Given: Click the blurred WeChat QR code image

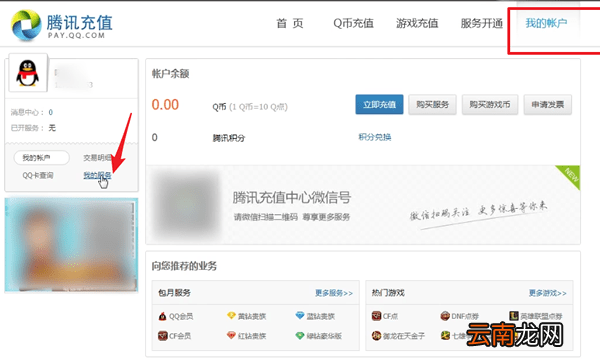Looking at the screenshot, I should click(186, 205).
